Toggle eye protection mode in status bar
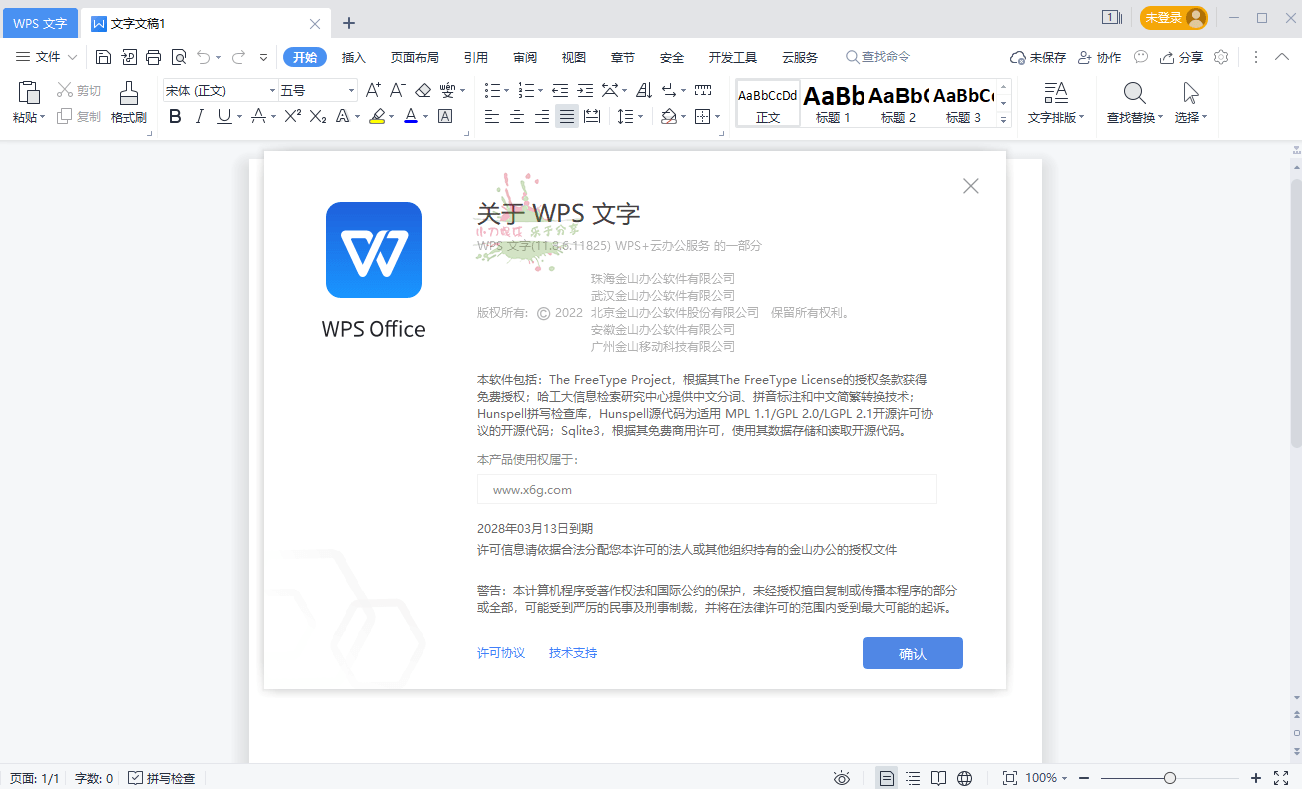The width and height of the screenshot is (1302, 789). (841, 777)
